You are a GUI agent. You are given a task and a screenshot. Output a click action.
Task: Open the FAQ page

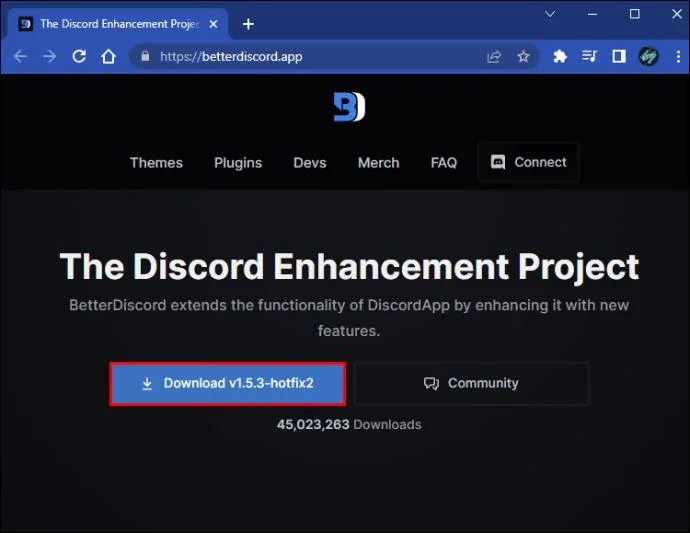(444, 163)
